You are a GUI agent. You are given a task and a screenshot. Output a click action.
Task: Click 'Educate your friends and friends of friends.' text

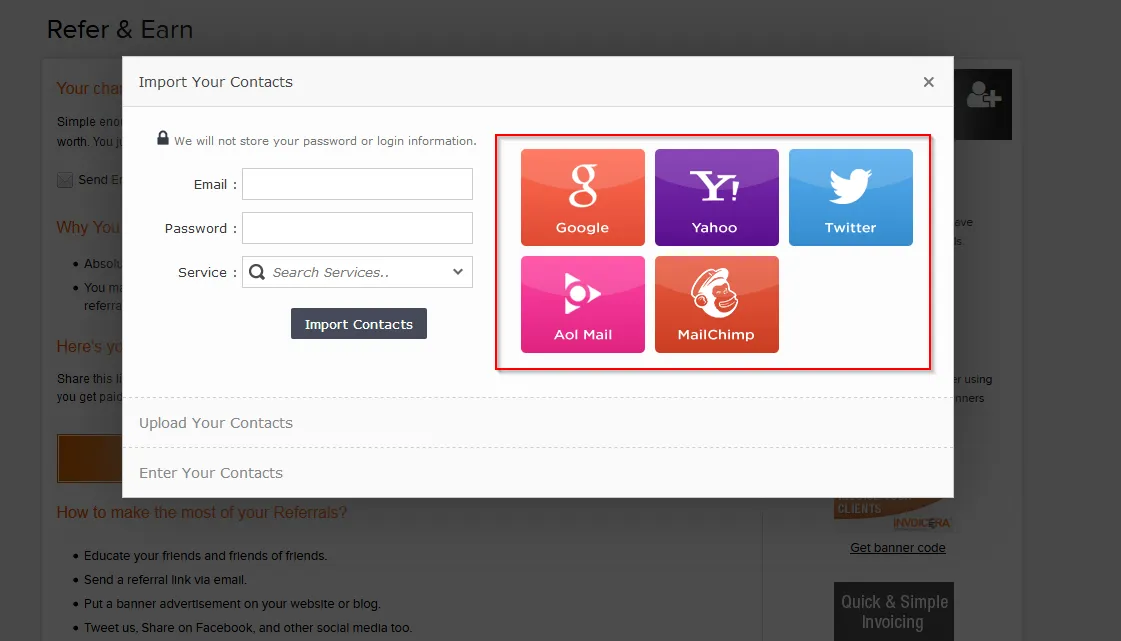205,555
